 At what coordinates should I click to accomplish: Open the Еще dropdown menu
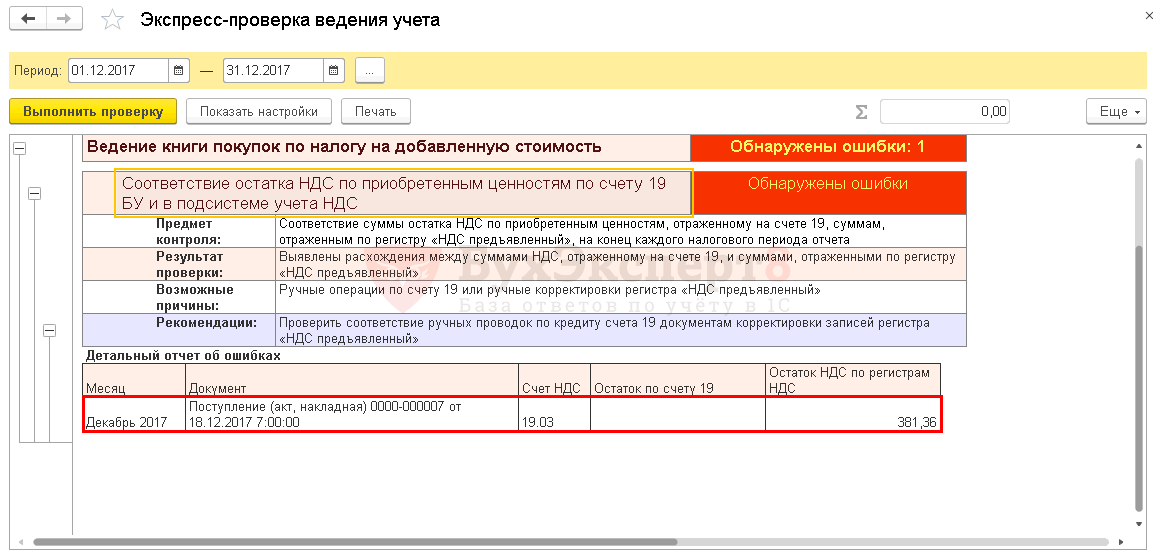point(1116,112)
